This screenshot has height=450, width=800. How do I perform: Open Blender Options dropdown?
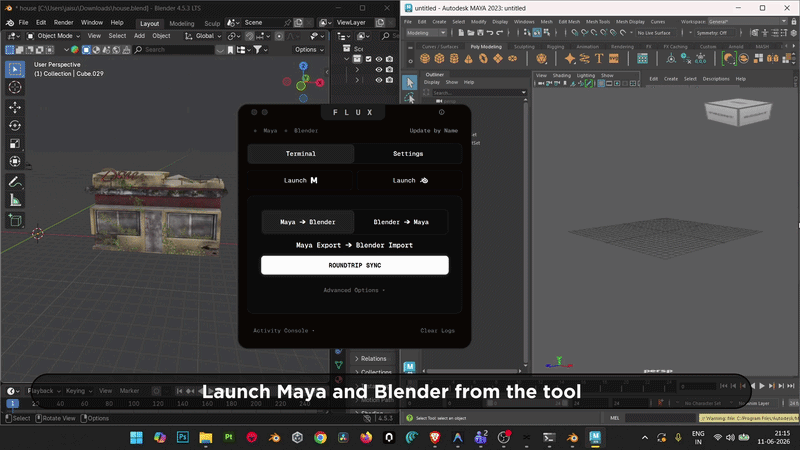[x=309, y=49]
